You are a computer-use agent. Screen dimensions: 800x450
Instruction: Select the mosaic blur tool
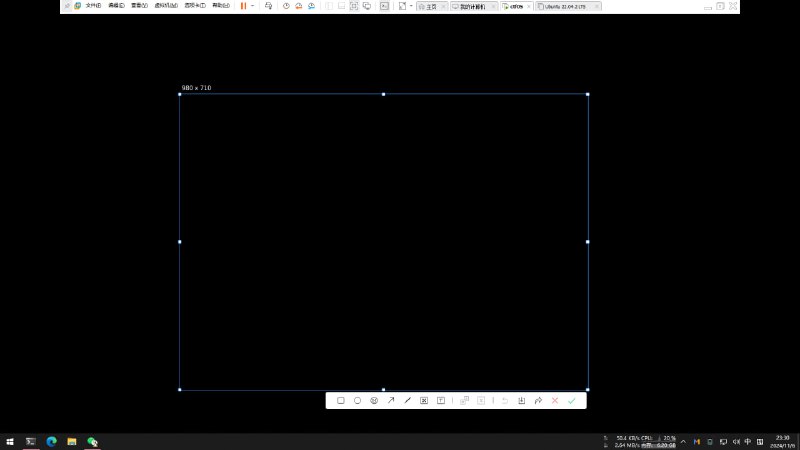pyautogui.click(x=424, y=401)
